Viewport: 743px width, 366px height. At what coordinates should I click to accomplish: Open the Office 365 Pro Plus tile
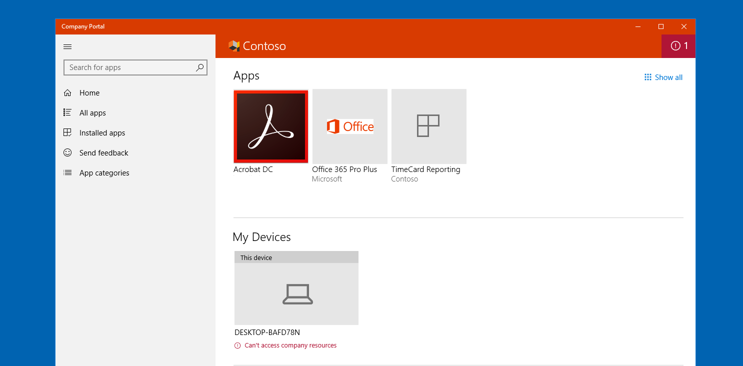[350, 127]
